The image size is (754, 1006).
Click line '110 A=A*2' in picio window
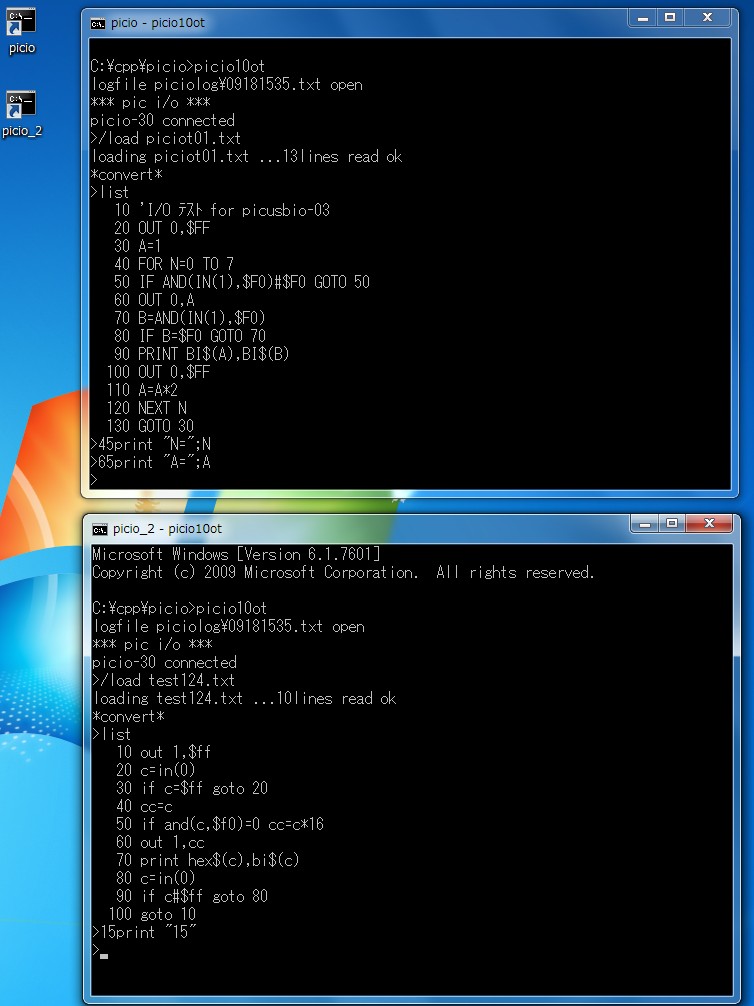pyautogui.click(x=142, y=389)
